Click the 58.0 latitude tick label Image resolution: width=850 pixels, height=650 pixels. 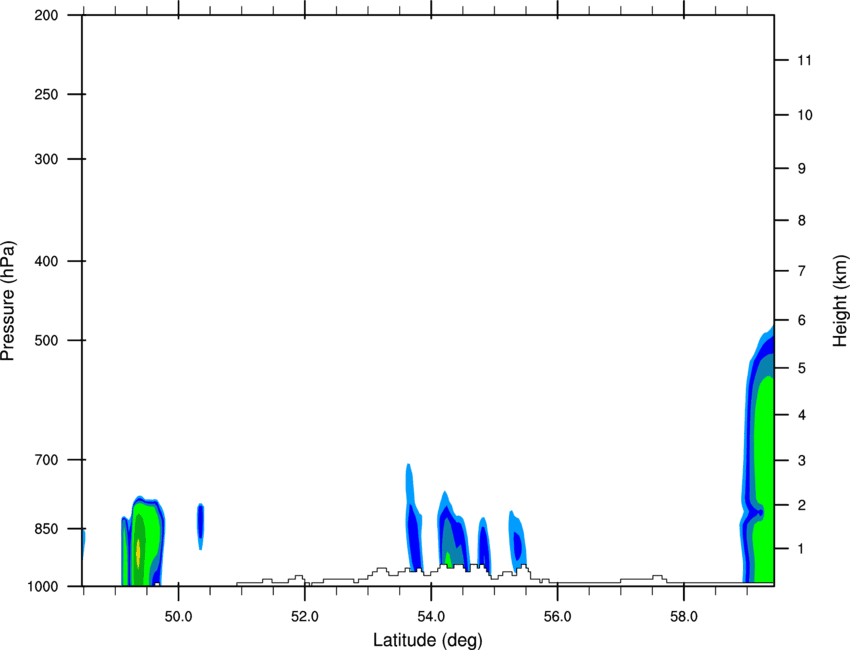pos(684,617)
